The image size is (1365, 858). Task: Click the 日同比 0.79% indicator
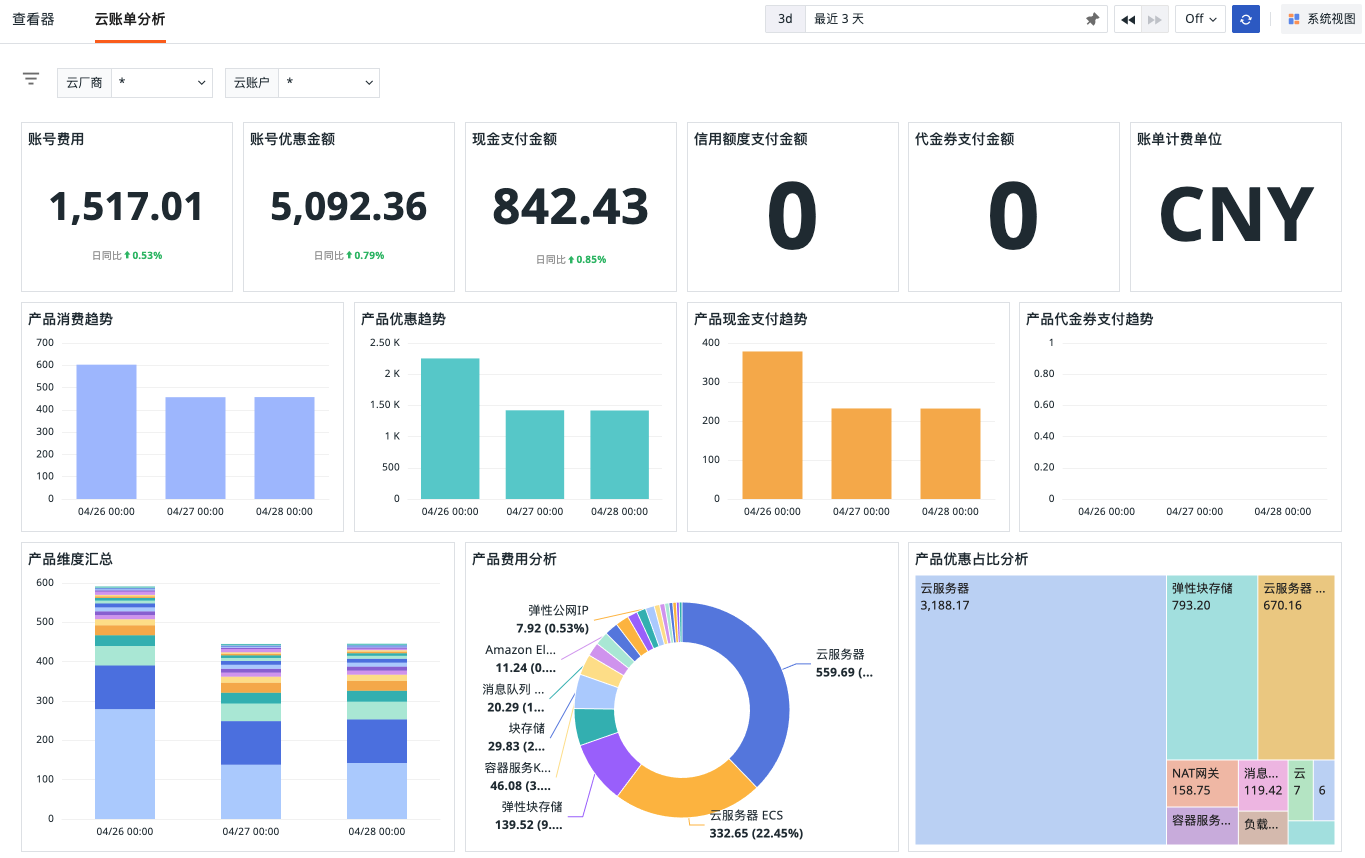coord(349,256)
